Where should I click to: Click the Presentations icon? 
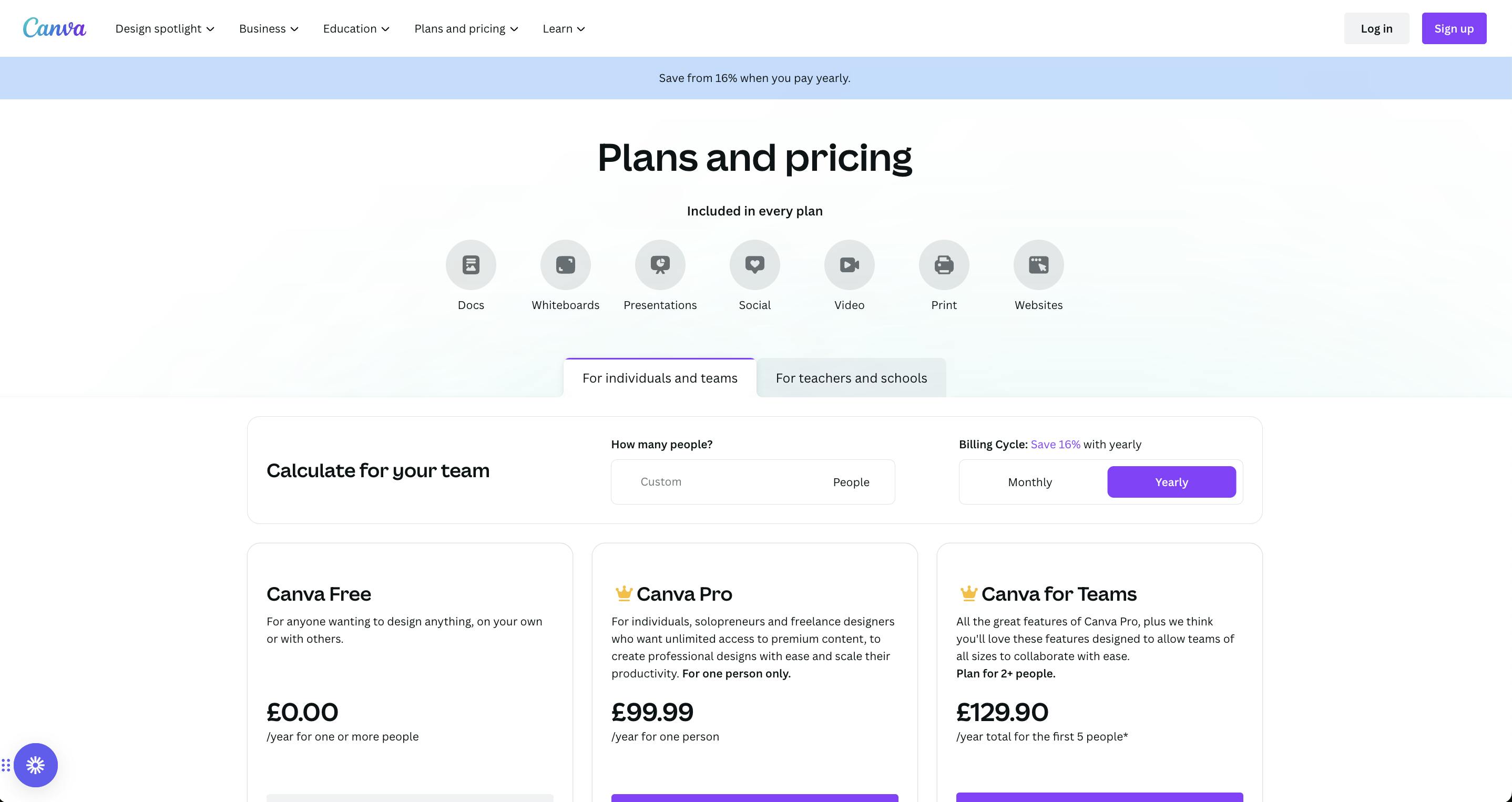click(x=660, y=264)
